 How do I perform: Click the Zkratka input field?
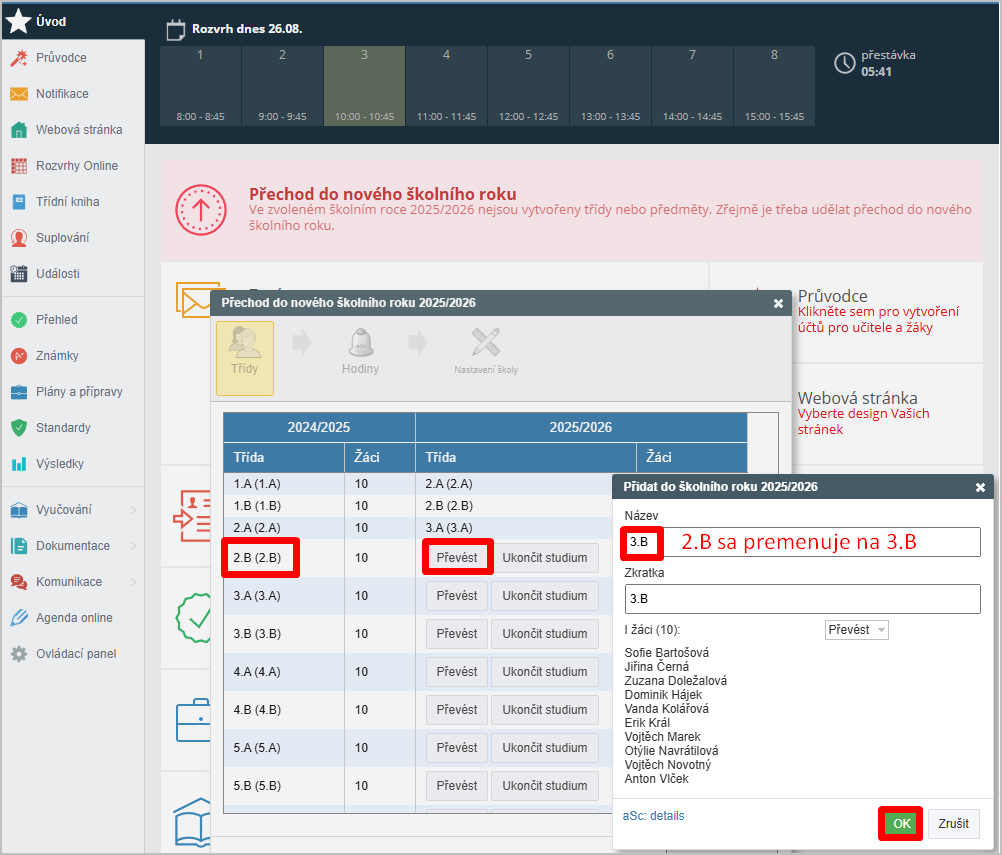(802, 599)
